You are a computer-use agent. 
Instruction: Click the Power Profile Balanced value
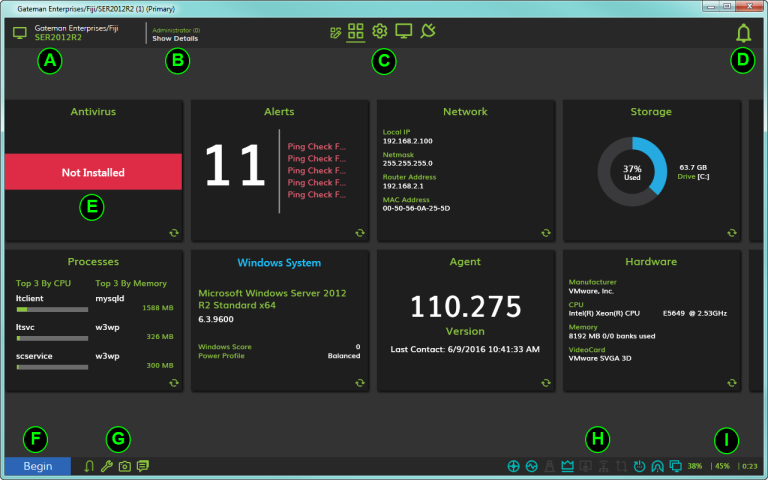[344, 356]
